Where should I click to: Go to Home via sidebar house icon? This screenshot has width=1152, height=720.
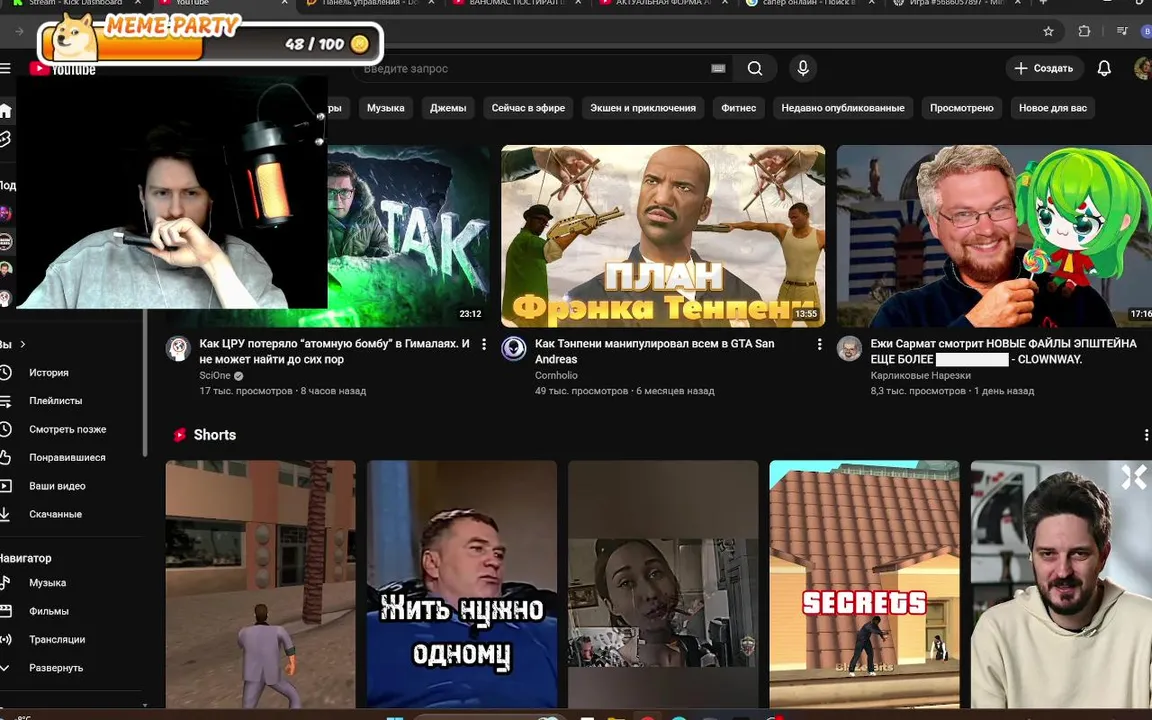point(5,111)
